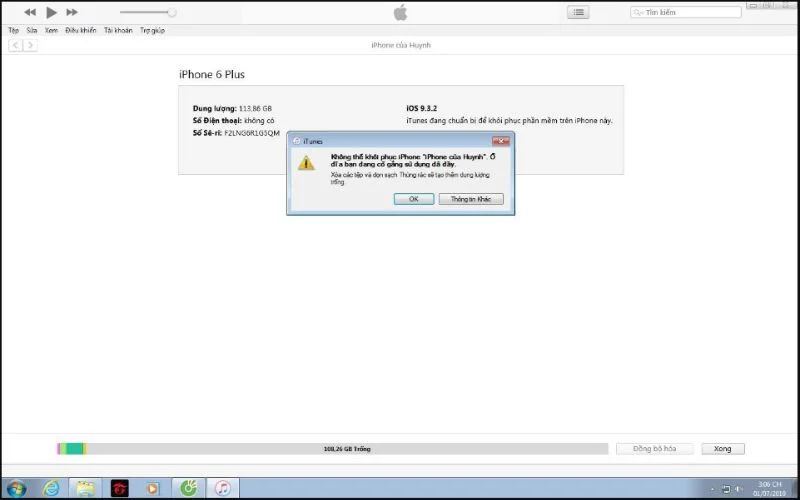The image size is (800, 500).
Task: Click the serial number F2LNG0R1G5QM
Action: pyautogui.click(x=252, y=133)
